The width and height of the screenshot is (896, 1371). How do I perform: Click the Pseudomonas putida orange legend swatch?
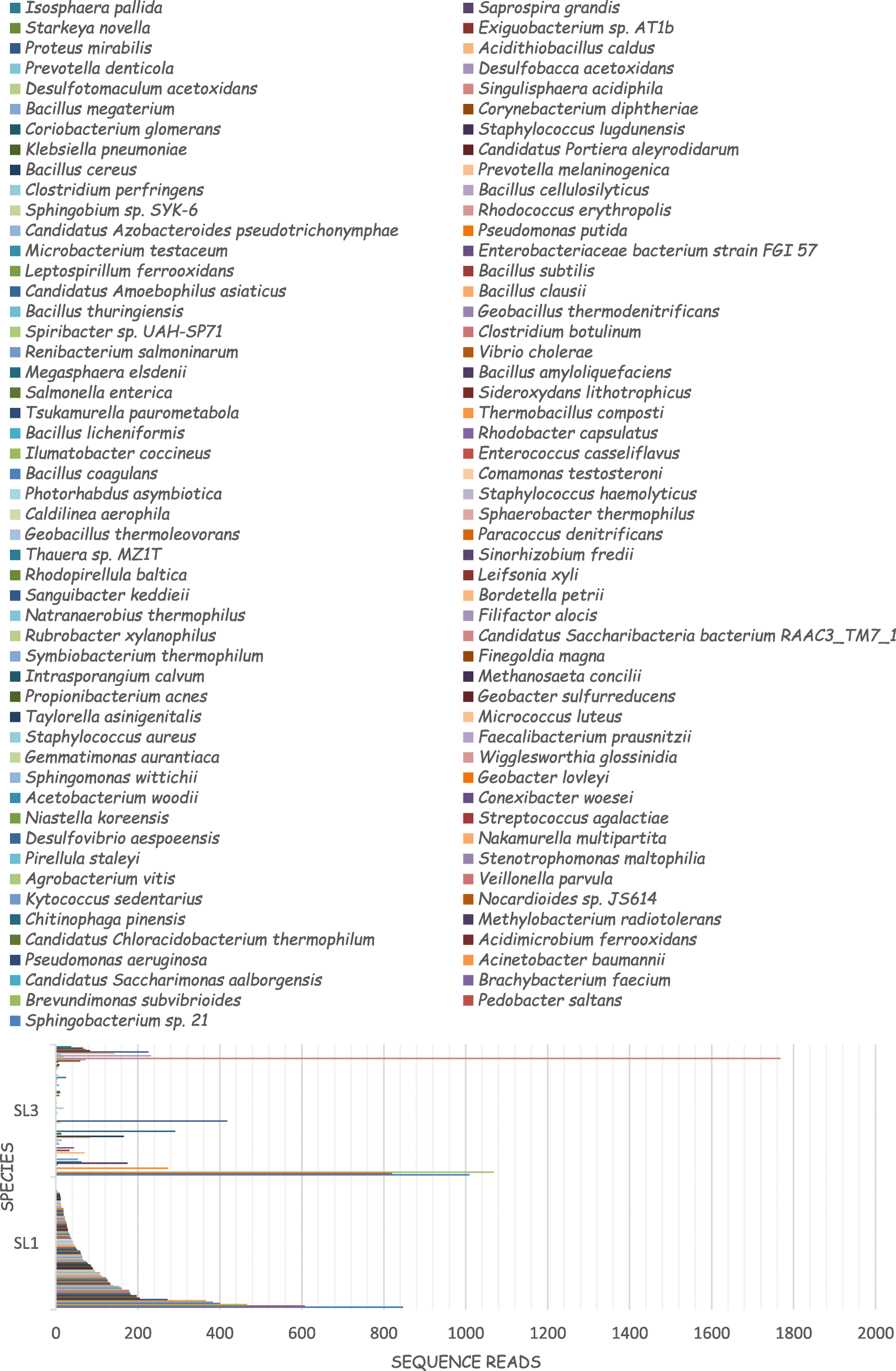coord(468,231)
